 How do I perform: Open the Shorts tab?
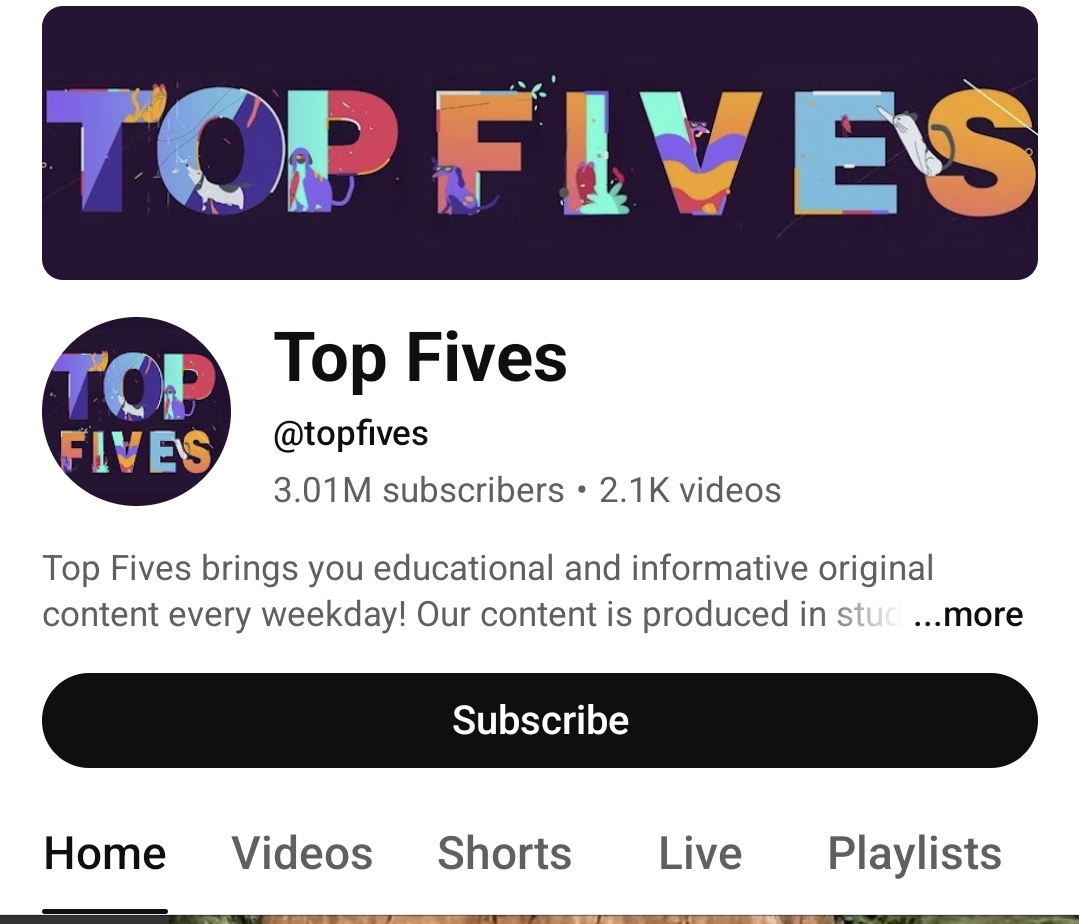point(504,853)
